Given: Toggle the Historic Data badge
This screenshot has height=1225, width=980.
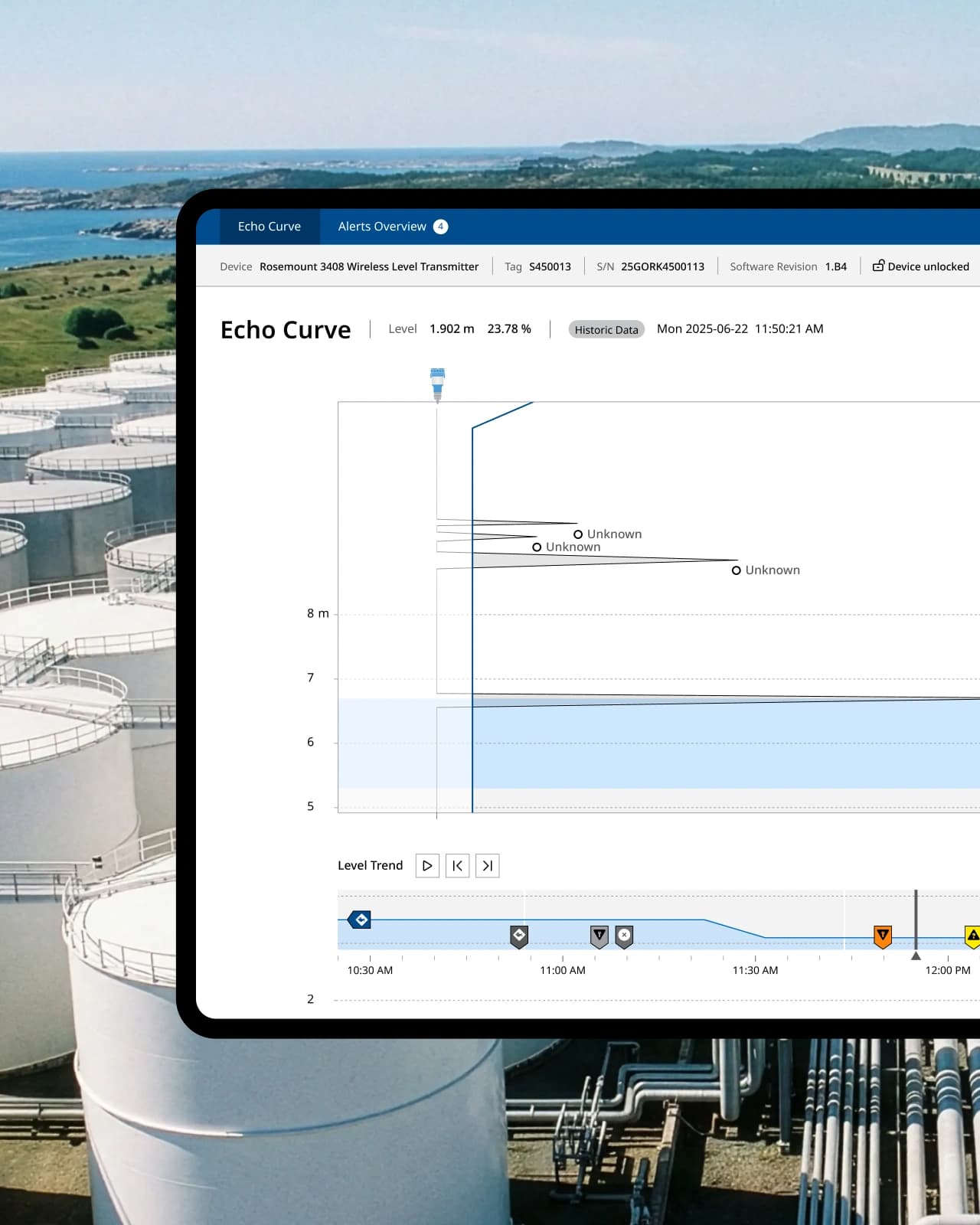Looking at the screenshot, I should click(606, 329).
